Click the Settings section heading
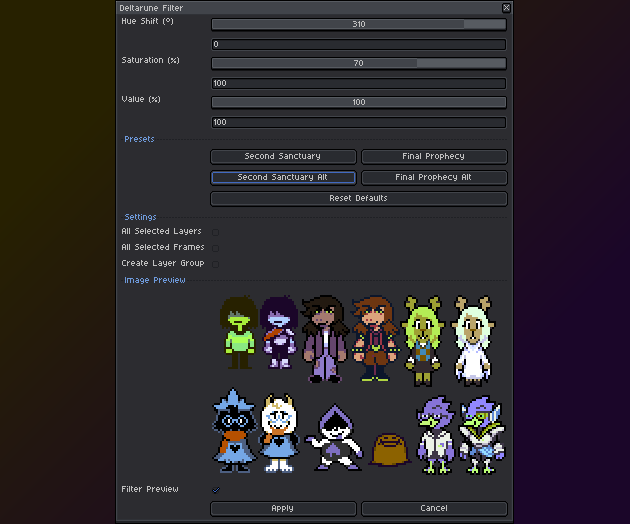This screenshot has width=630, height=524. (x=140, y=217)
